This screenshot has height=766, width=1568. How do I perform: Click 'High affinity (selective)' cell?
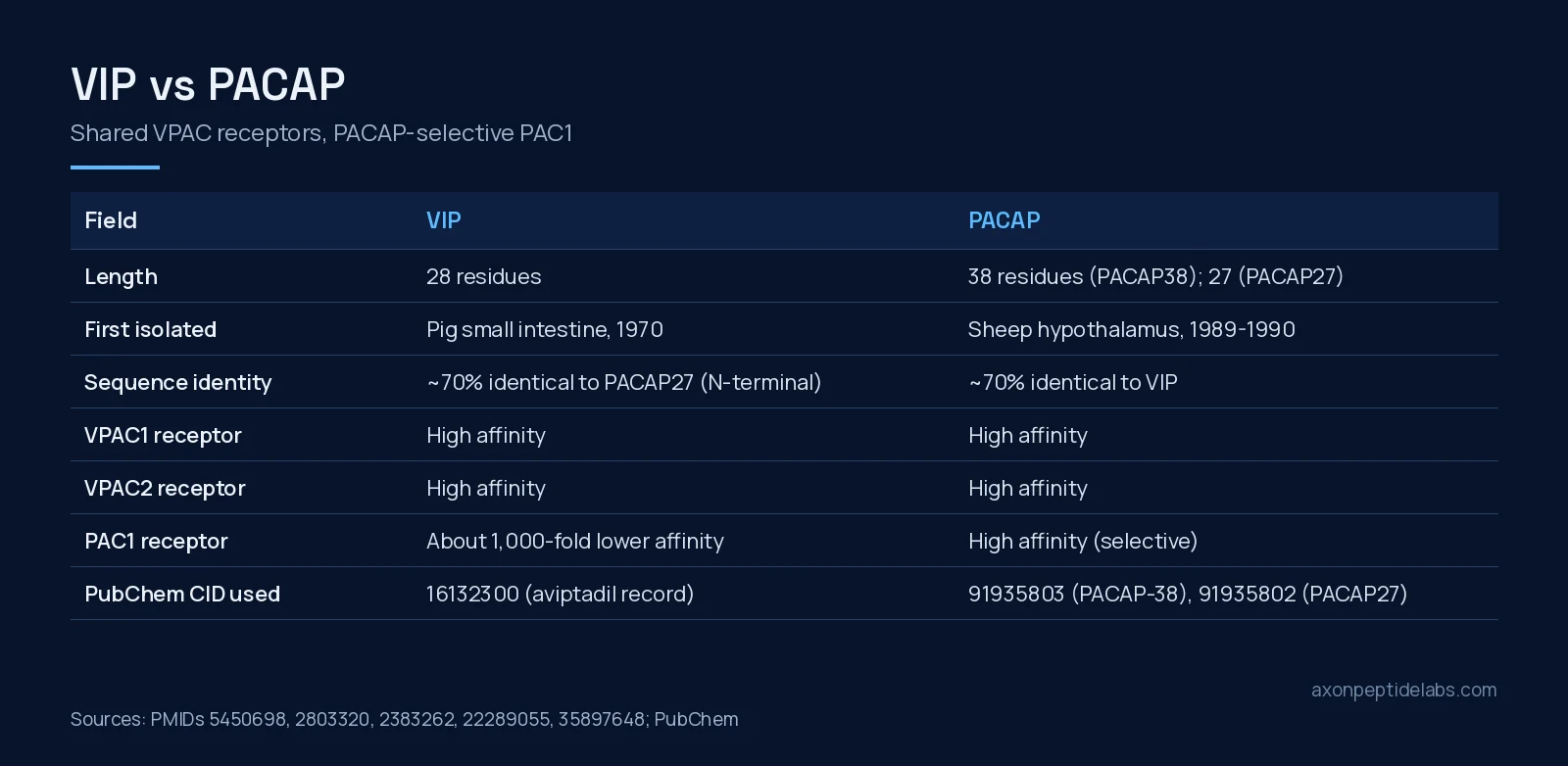coord(1083,542)
